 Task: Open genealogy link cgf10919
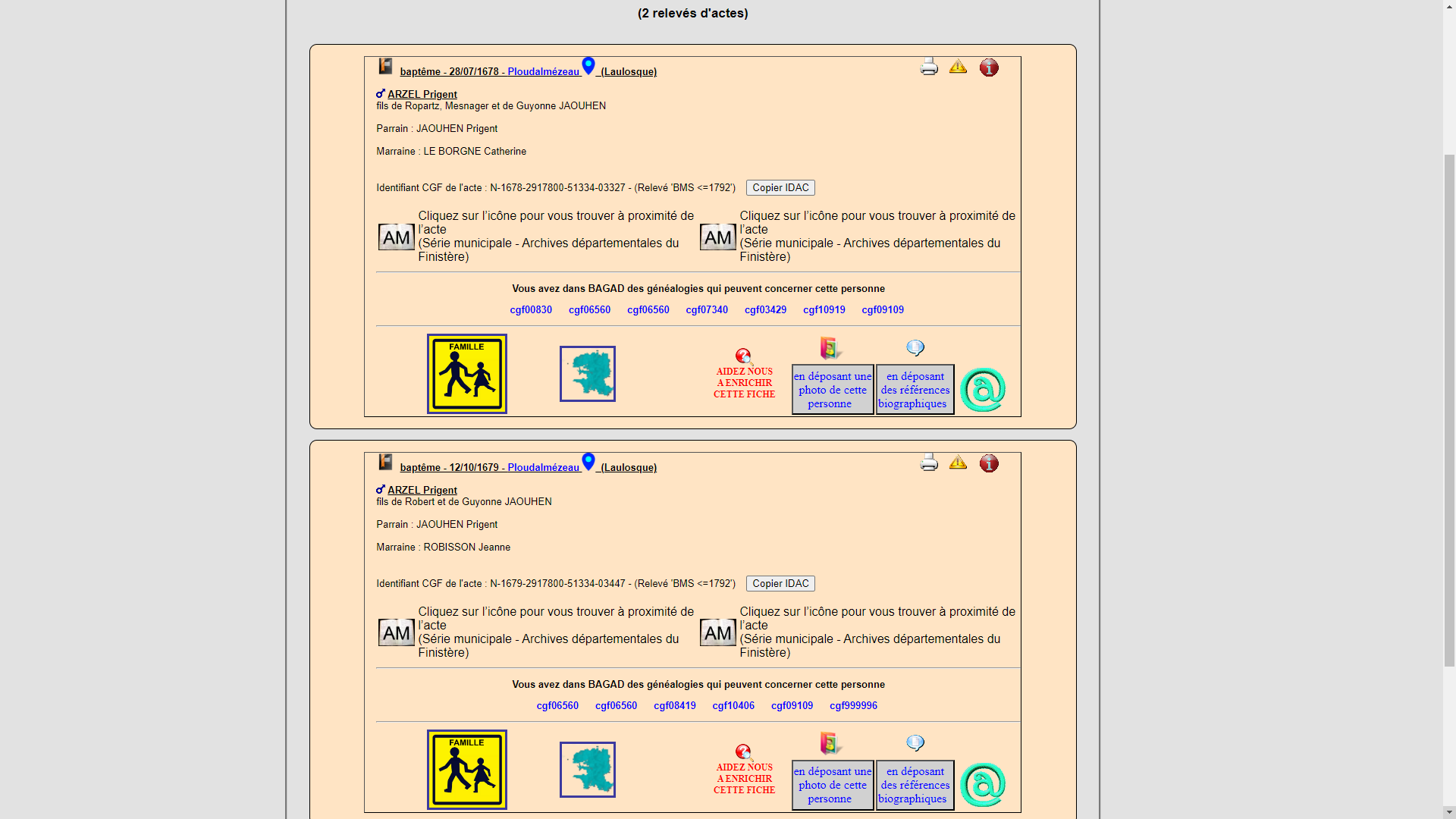[824, 309]
